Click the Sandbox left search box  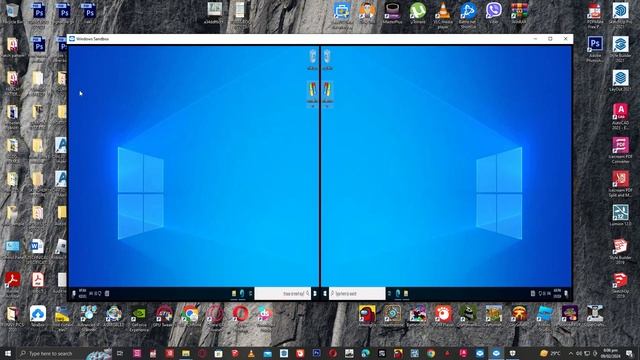click(x=282, y=293)
